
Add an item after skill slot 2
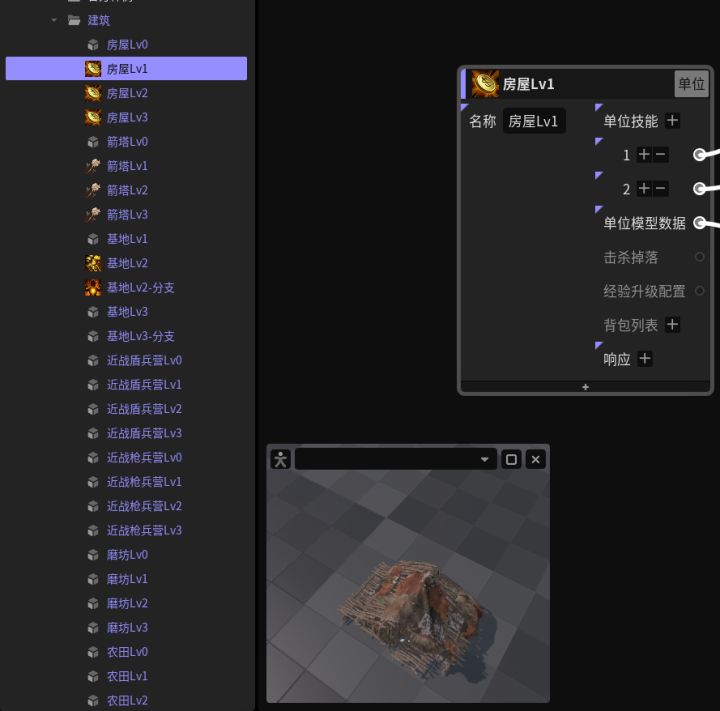tap(644, 189)
